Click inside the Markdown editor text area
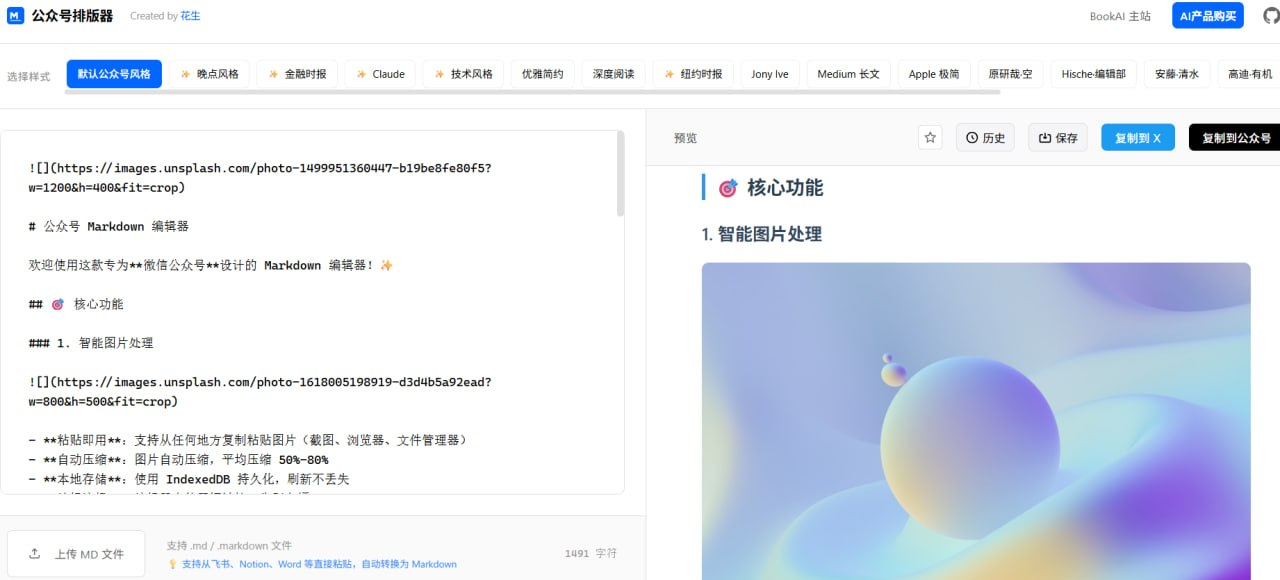This screenshot has height=580, width=1280. click(x=312, y=312)
